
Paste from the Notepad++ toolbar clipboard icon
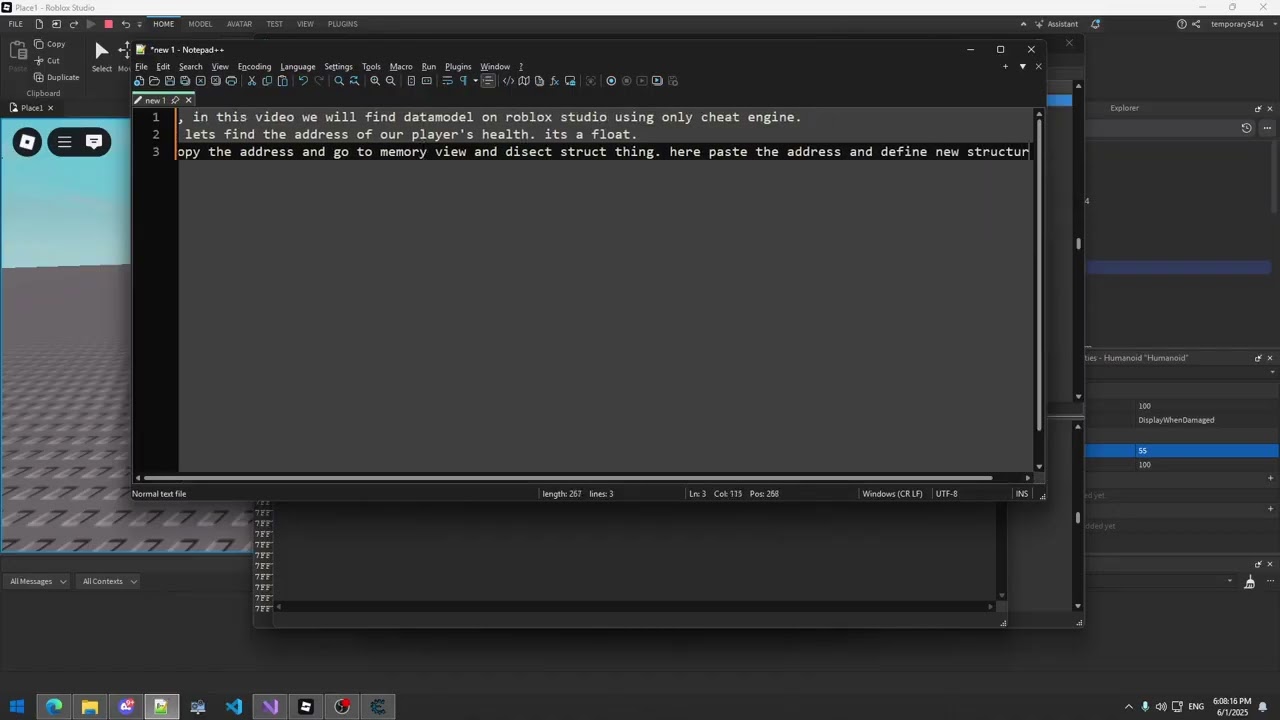pos(283,81)
